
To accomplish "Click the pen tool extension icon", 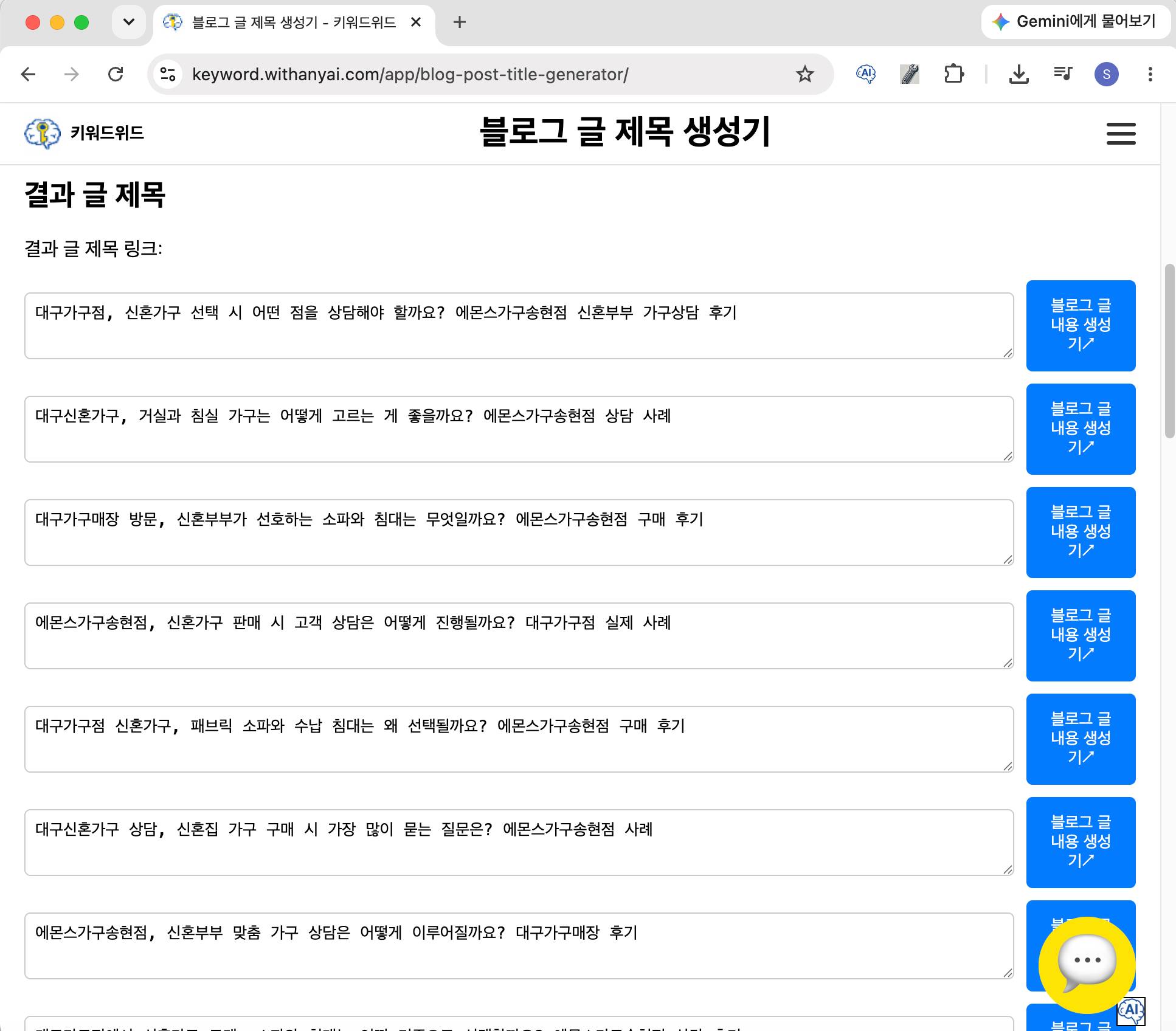I will click(x=910, y=74).
